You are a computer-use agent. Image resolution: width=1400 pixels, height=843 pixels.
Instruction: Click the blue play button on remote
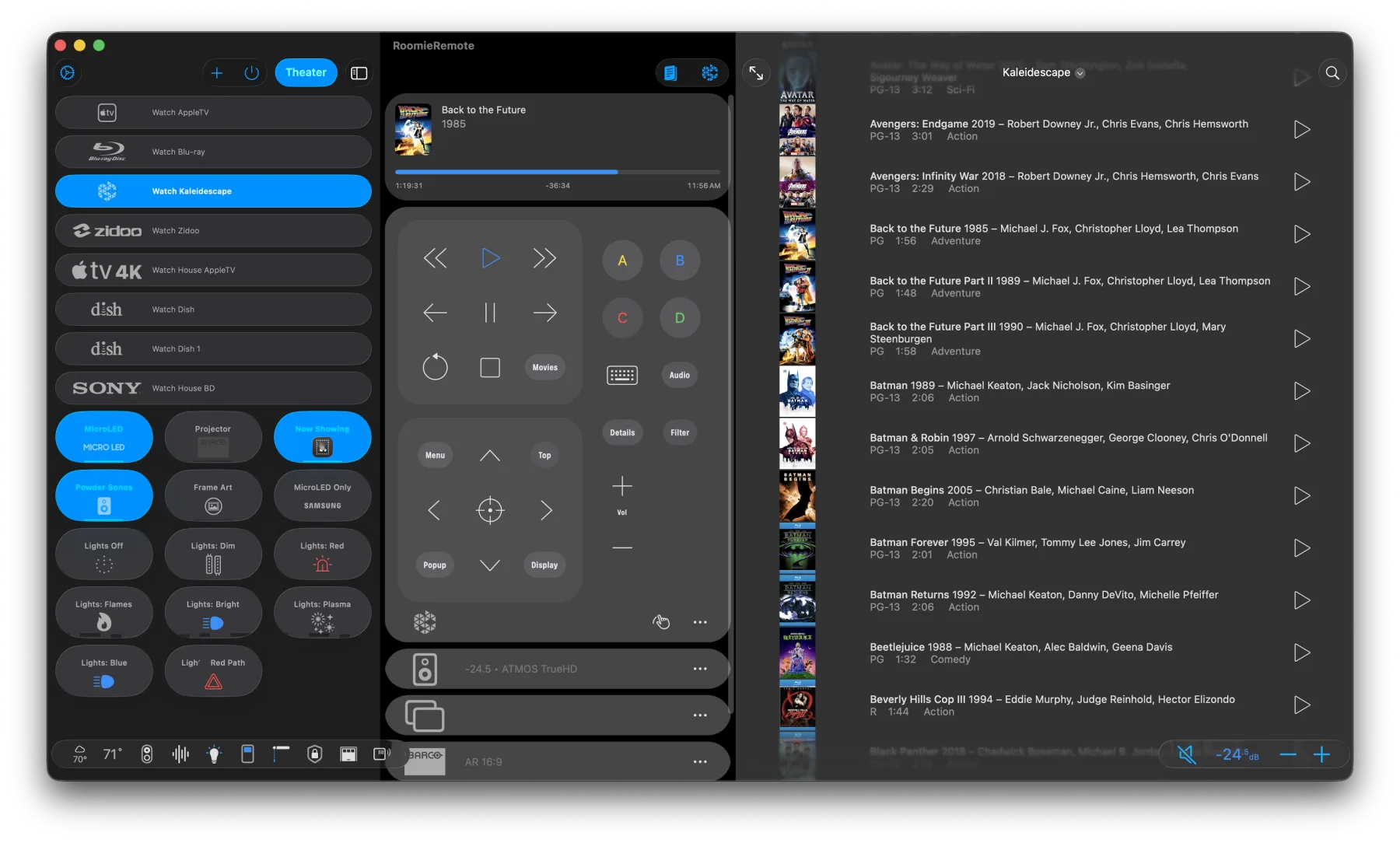coord(490,258)
